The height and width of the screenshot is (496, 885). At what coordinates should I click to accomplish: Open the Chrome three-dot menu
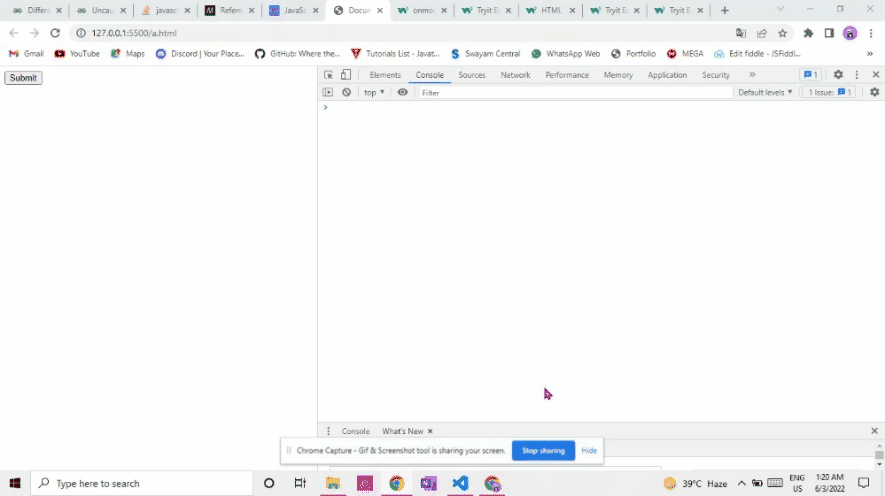[x=871, y=33]
